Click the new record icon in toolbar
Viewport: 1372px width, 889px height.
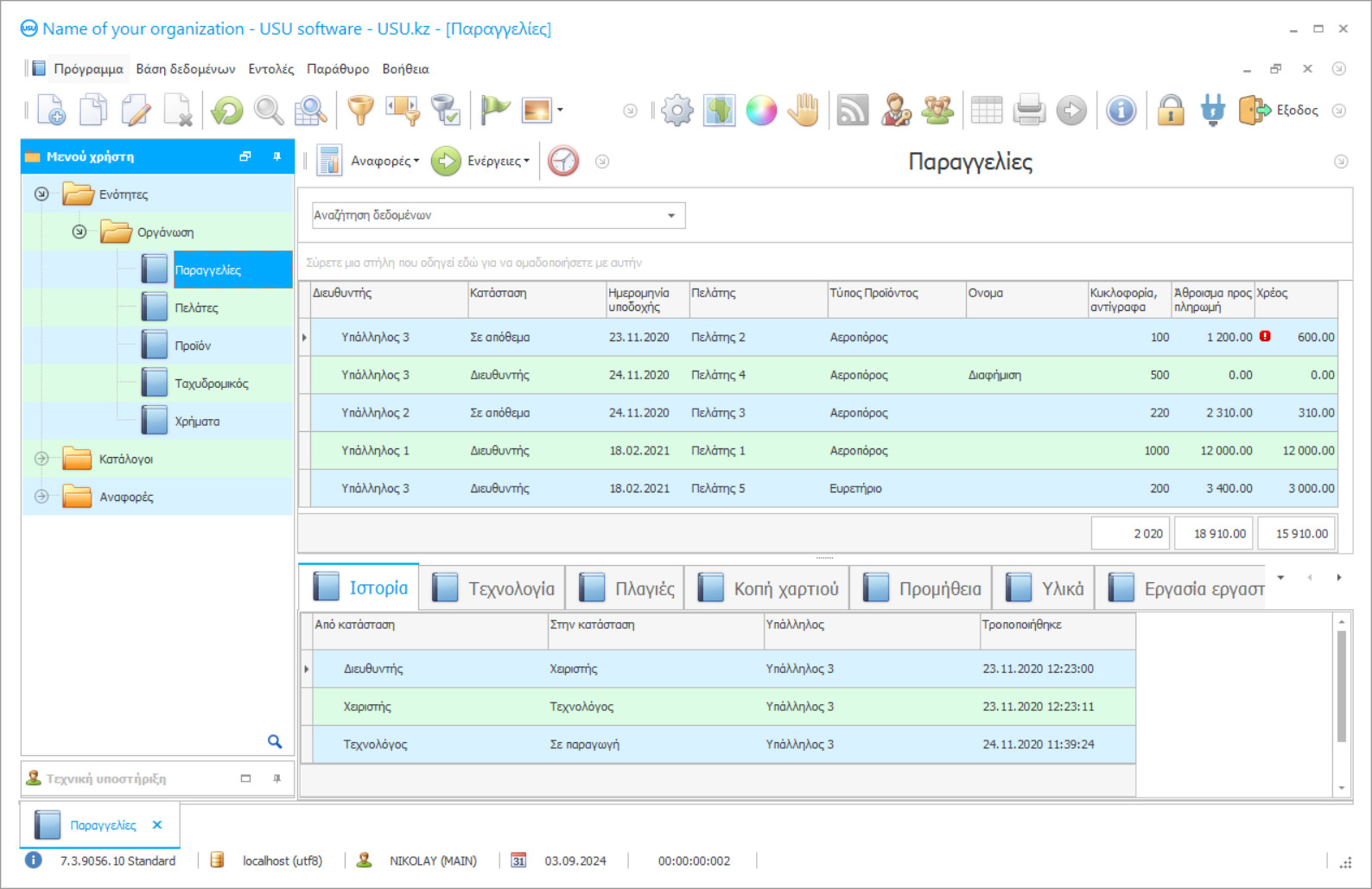coord(51,111)
